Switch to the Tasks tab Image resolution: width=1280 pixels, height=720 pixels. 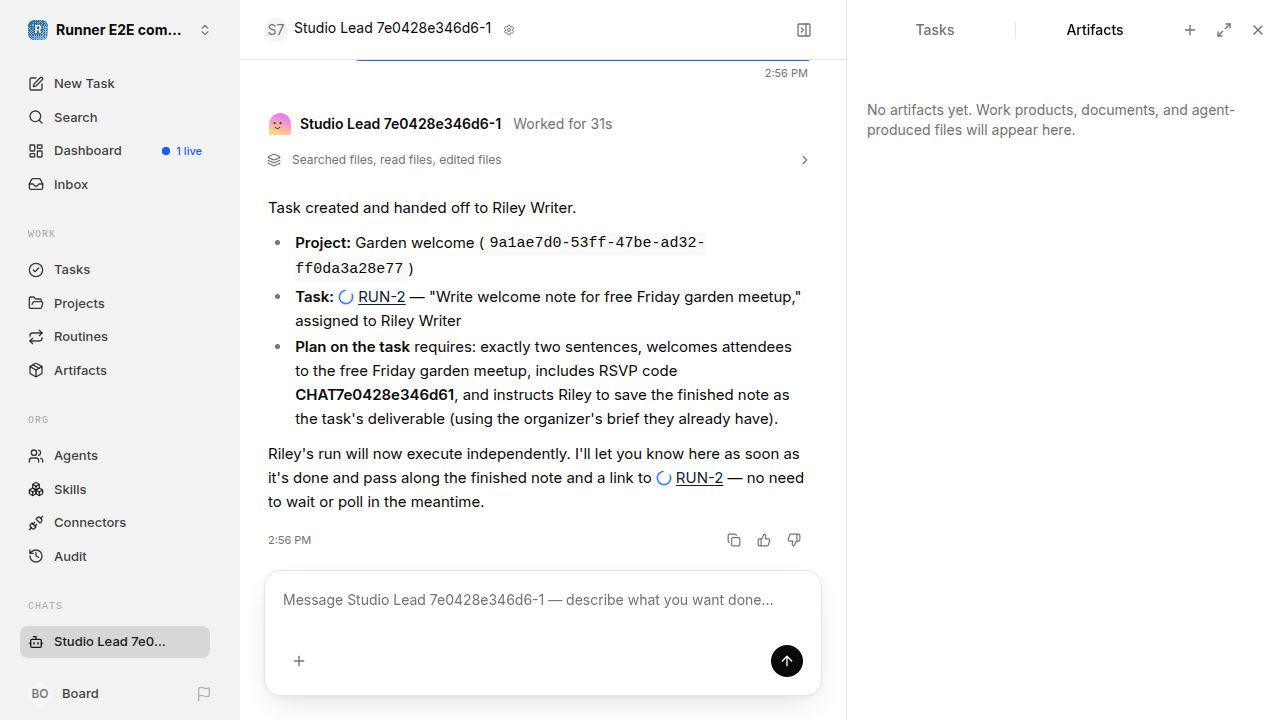[935, 30]
